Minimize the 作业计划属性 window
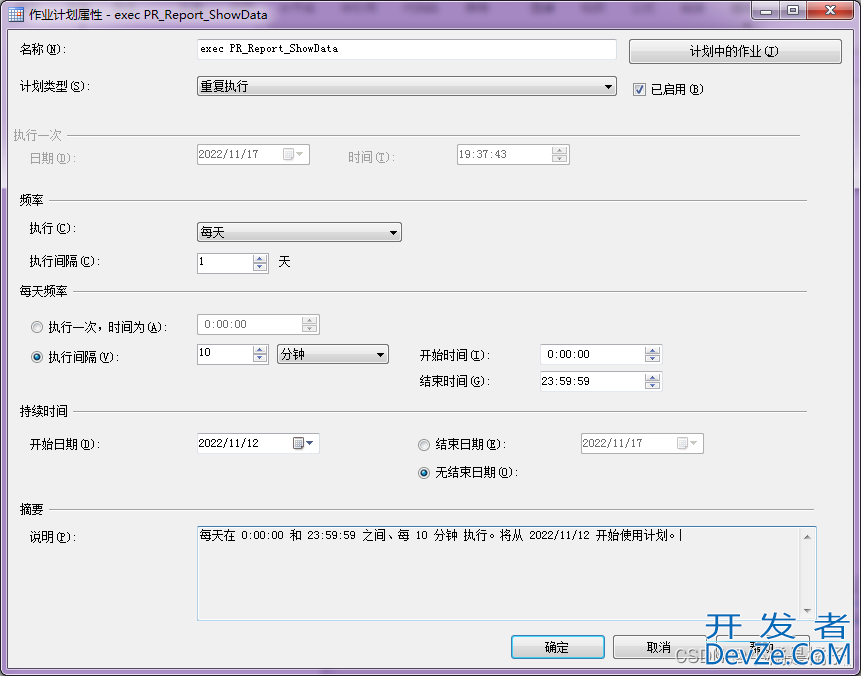The height and width of the screenshot is (676, 861). coord(767,10)
